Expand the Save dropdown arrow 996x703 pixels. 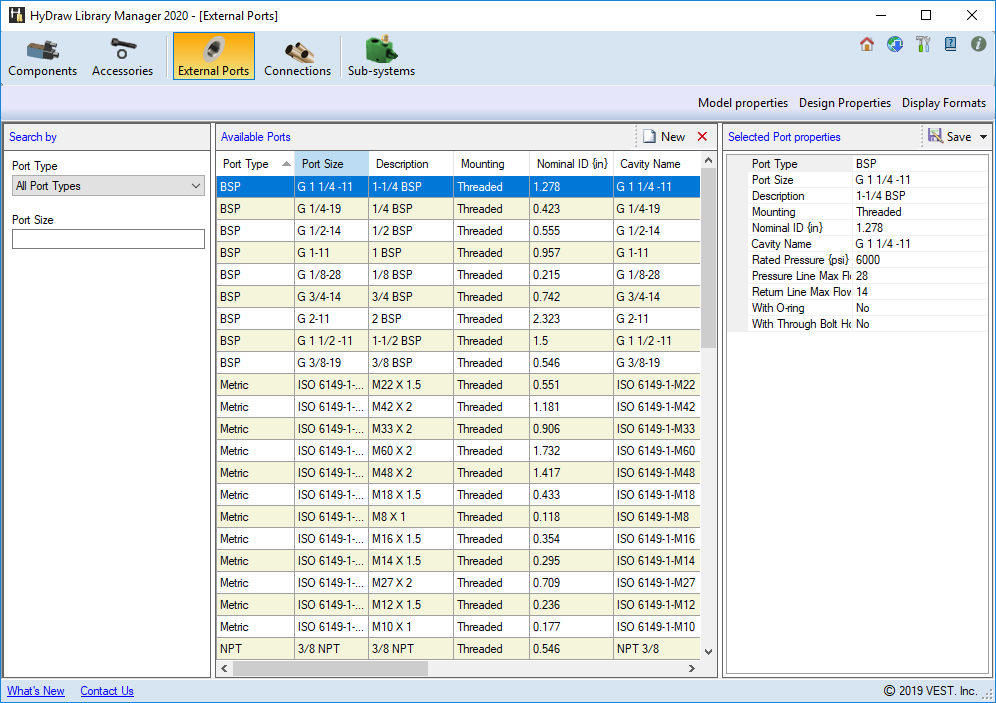tap(983, 137)
